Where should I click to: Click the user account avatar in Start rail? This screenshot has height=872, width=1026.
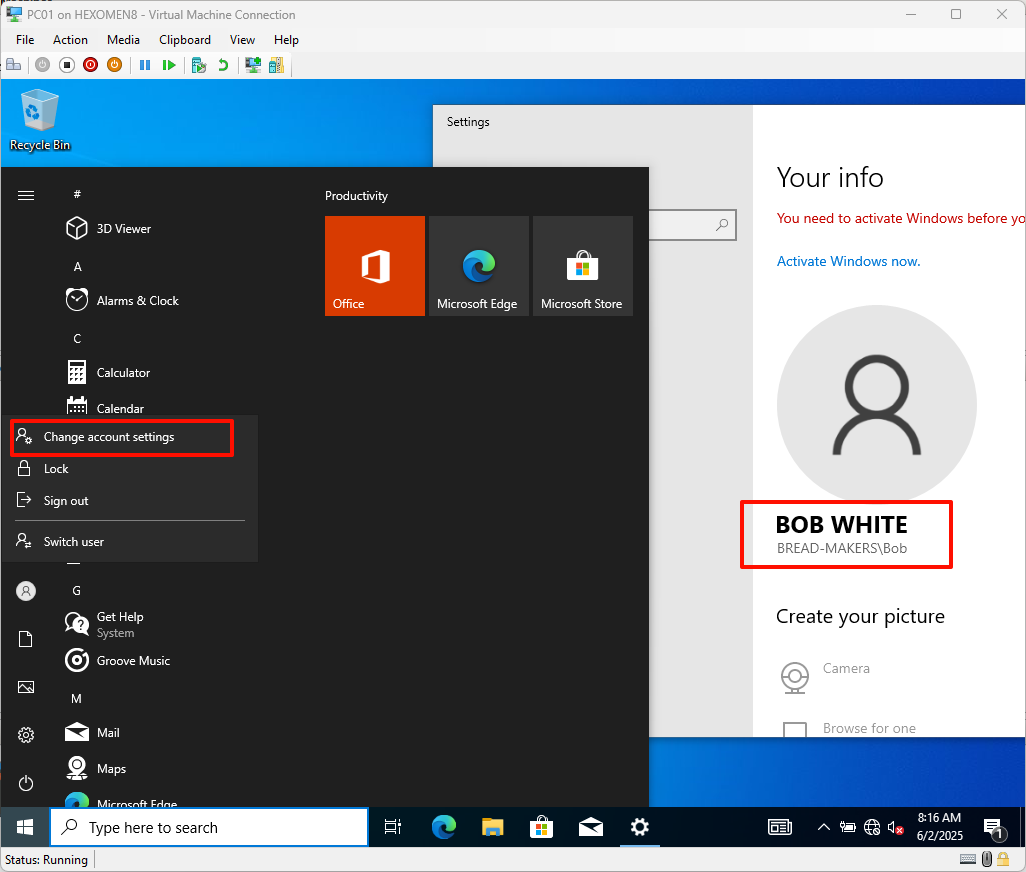point(26,591)
